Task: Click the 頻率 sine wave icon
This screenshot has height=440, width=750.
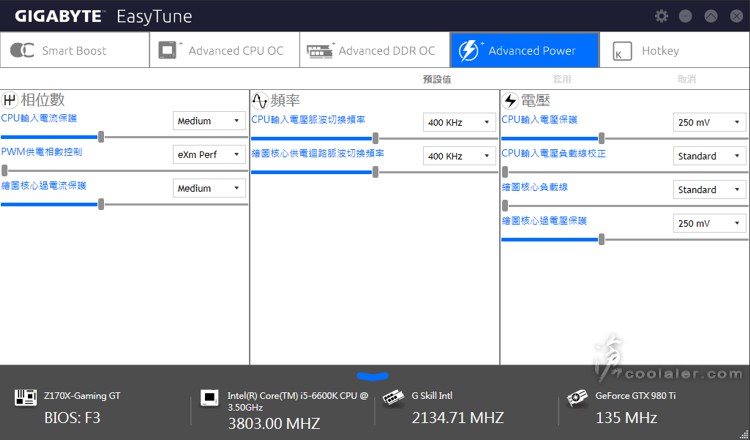Action: (260, 100)
